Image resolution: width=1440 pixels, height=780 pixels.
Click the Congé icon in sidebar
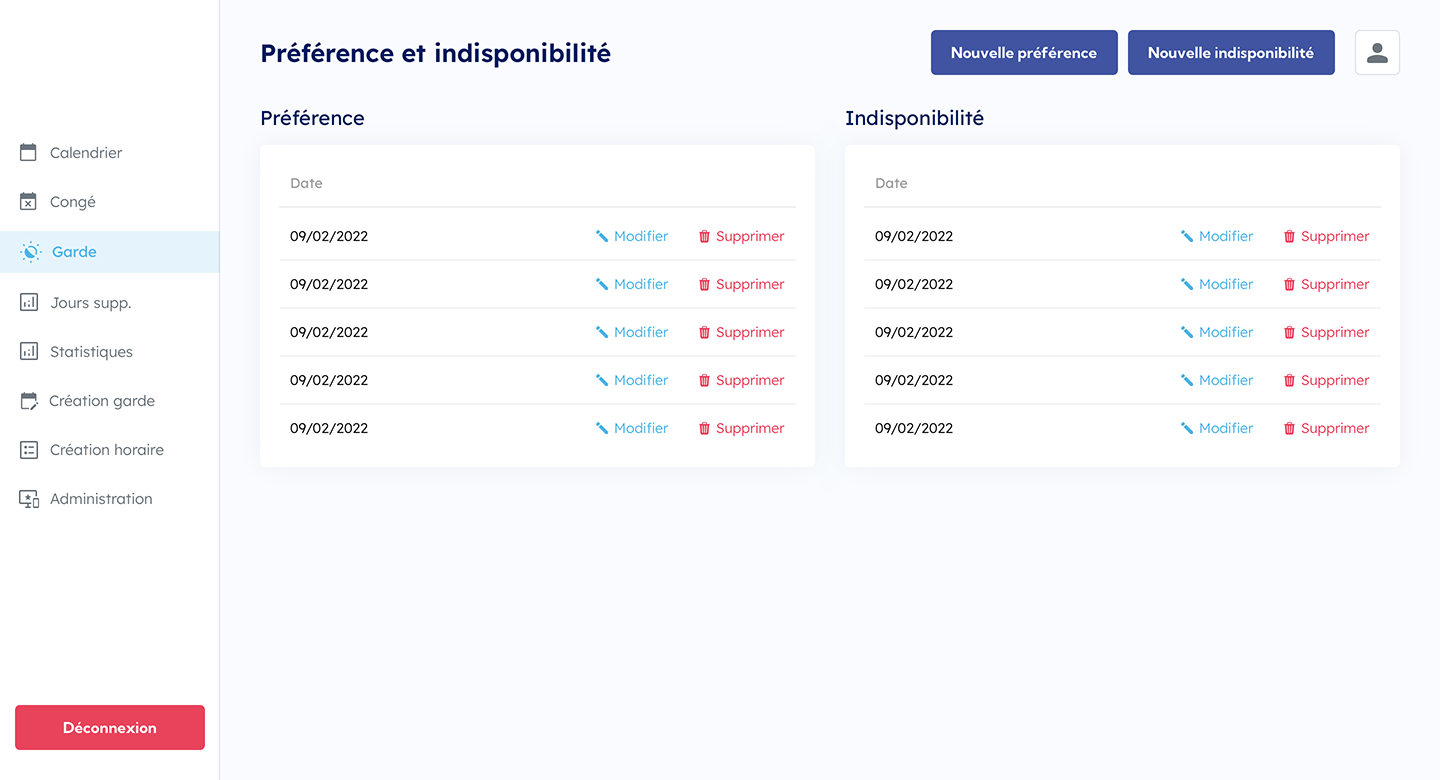[29, 202]
